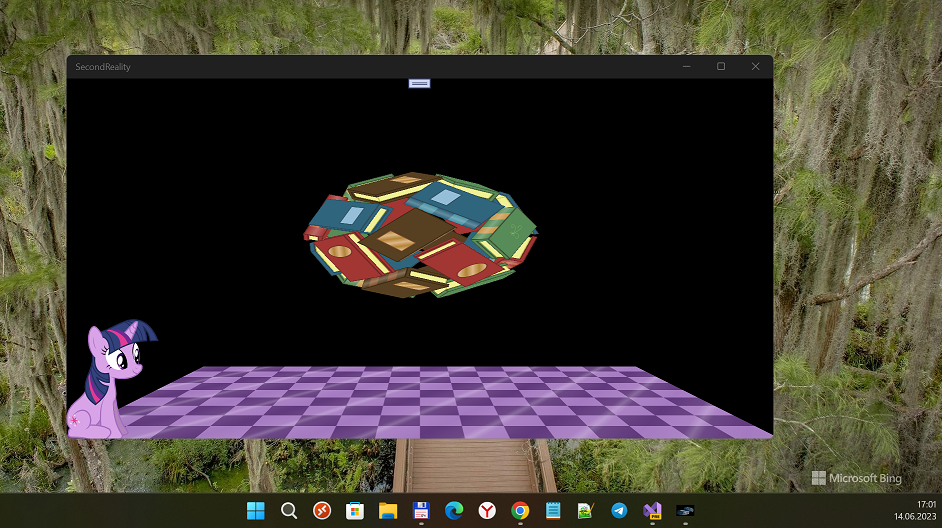Click the small bar widget atop SecondReality canvas

pos(419,83)
